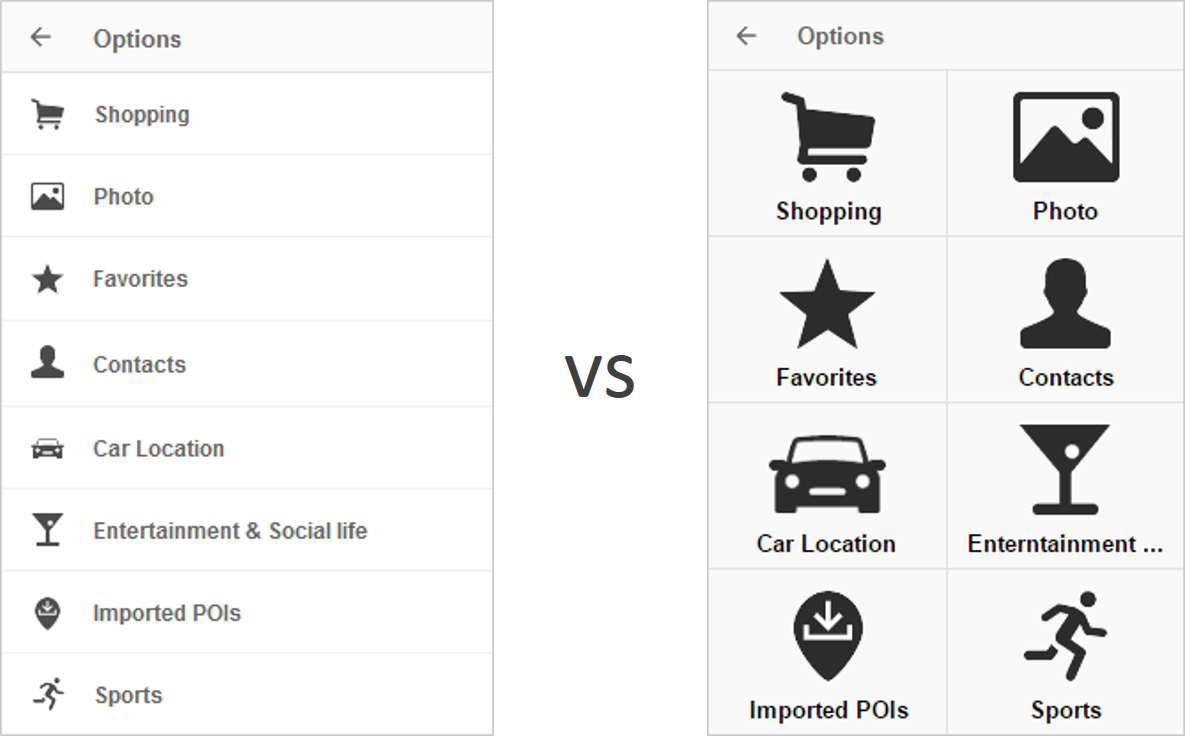1185x736 pixels.
Task: Click the Options title in list header
Action: coord(137,39)
